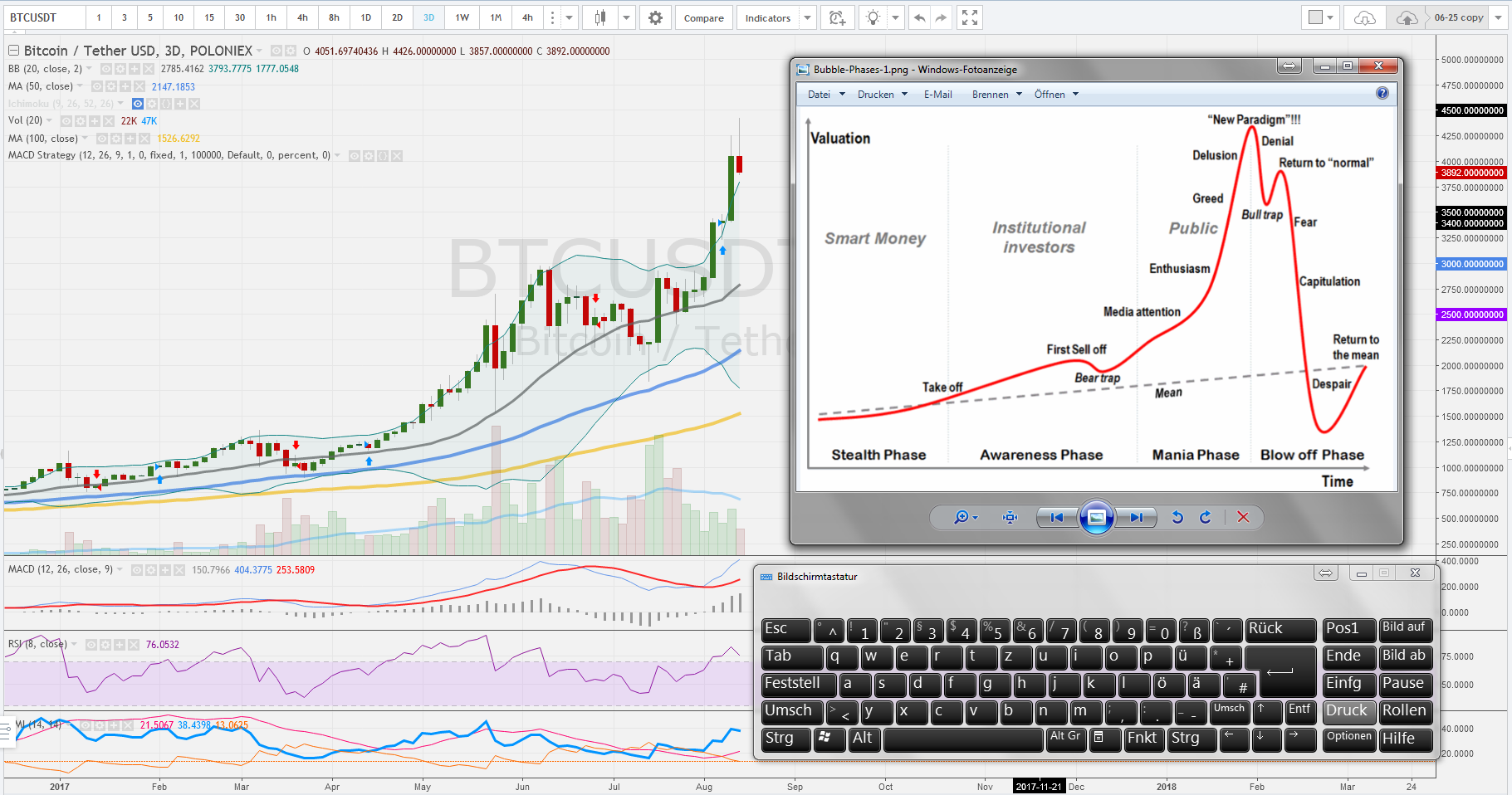Screen dimensions: 1512x795
Task: Toggle visibility of RSI indicator
Action: point(91,645)
